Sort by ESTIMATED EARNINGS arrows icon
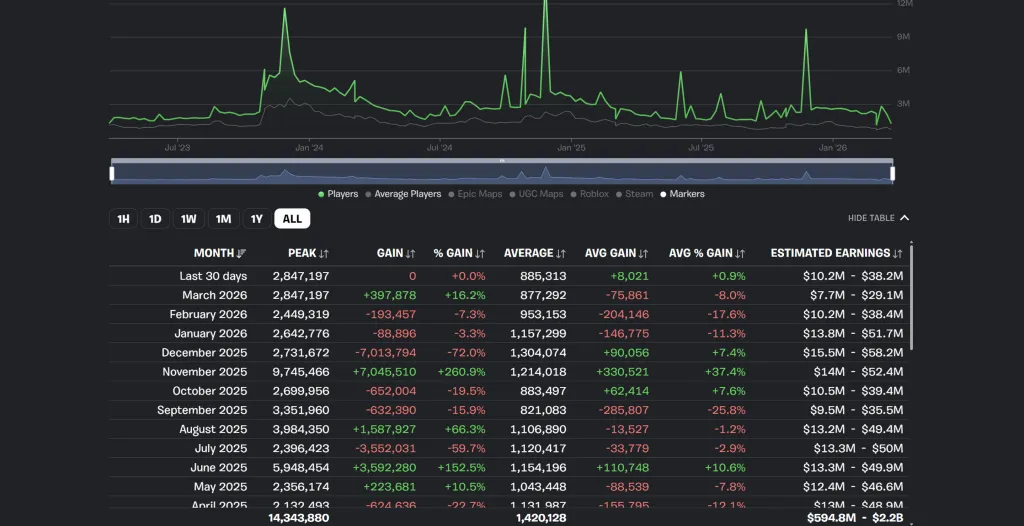The image size is (1024, 526). pos(898,254)
